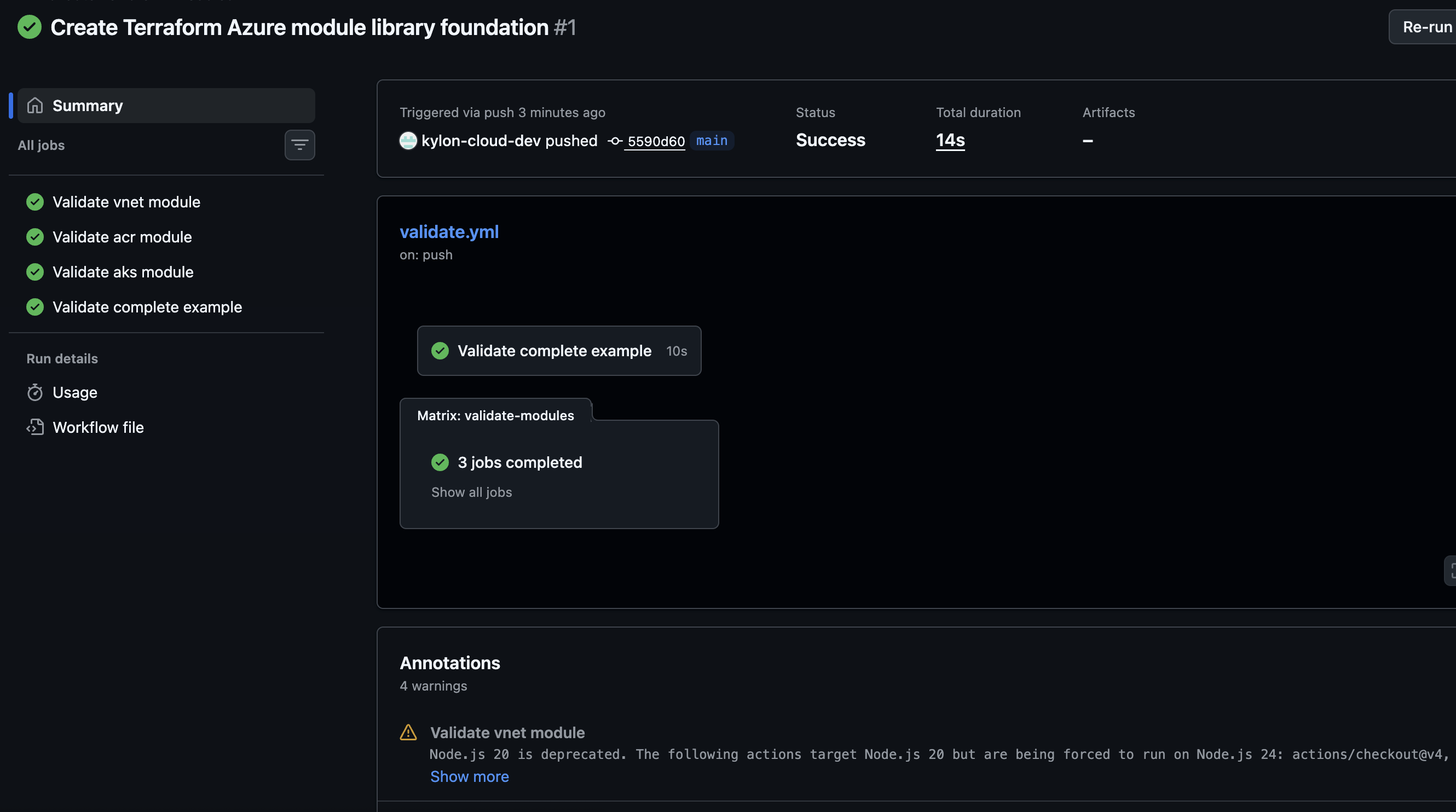Click the 3 jobs completed text
The image size is (1456, 812).
(519, 462)
